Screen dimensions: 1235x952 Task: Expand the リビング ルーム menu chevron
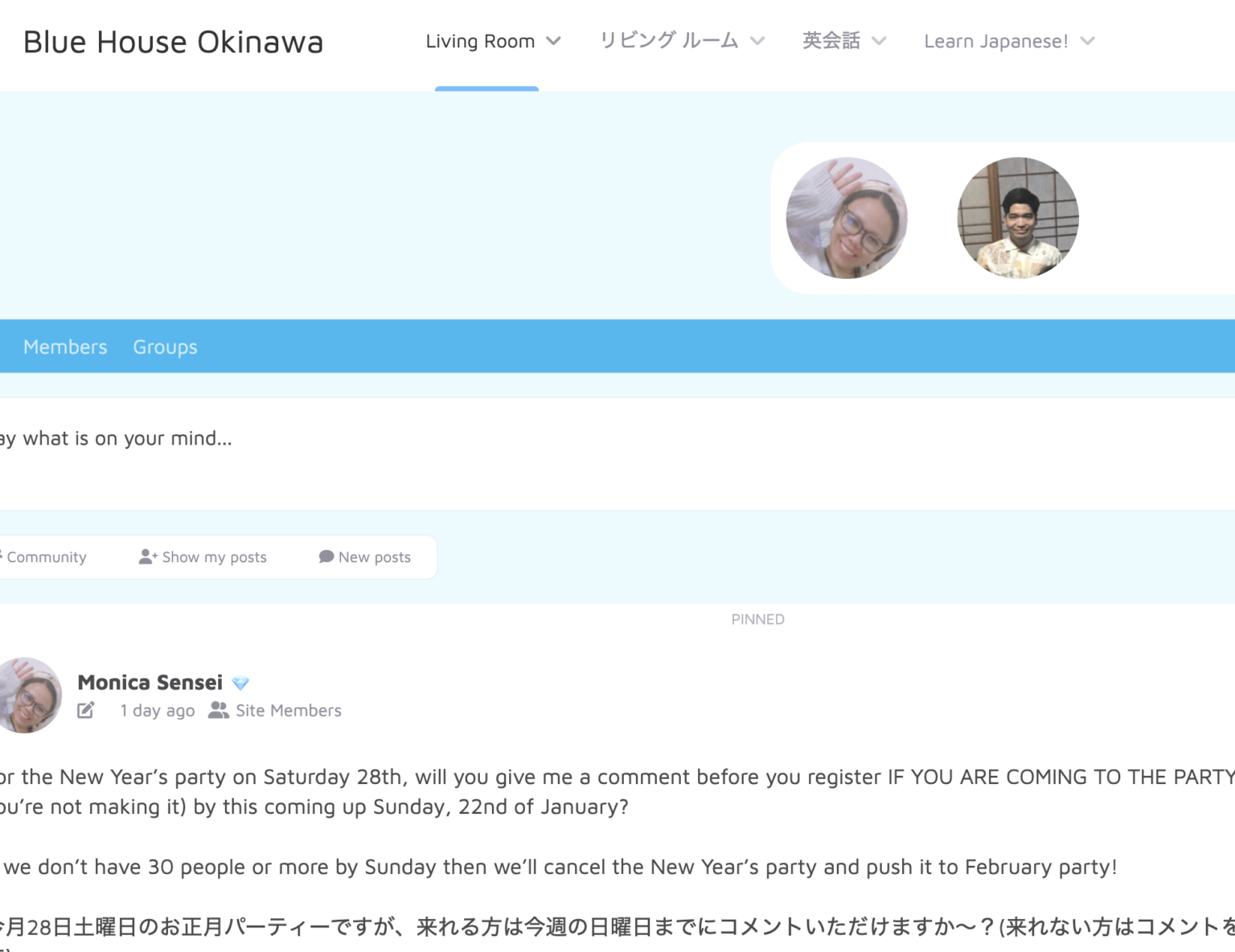pyautogui.click(x=757, y=41)
